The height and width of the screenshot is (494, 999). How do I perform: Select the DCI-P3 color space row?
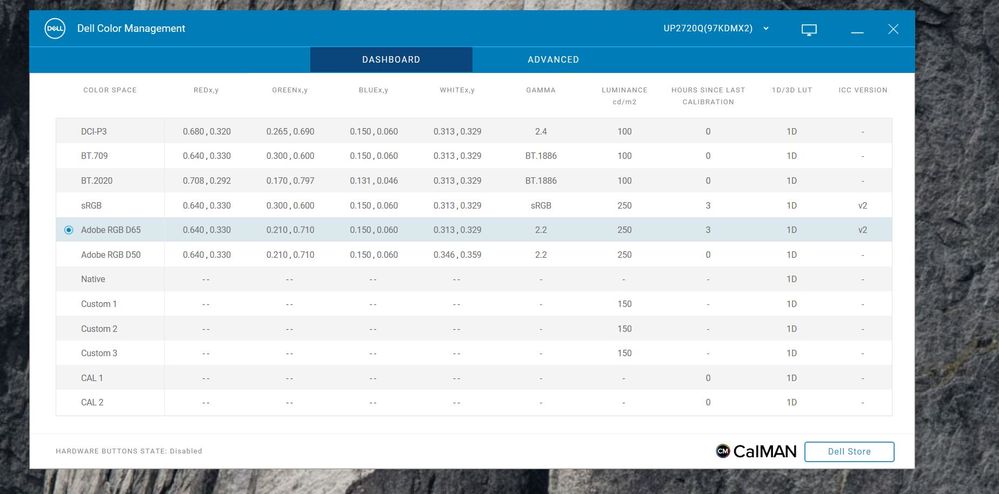pyautogui.click(x=474, y=131)
